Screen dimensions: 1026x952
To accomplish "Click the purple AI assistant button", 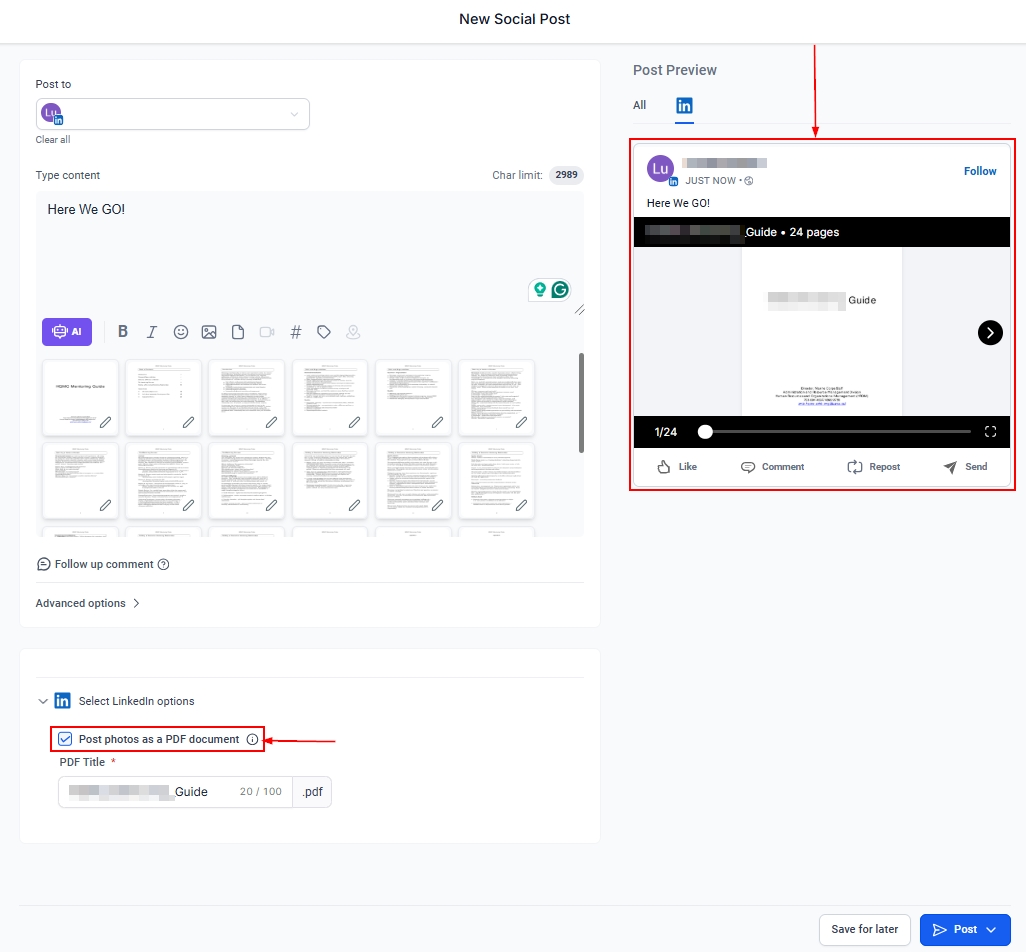I will coord(67,332).
